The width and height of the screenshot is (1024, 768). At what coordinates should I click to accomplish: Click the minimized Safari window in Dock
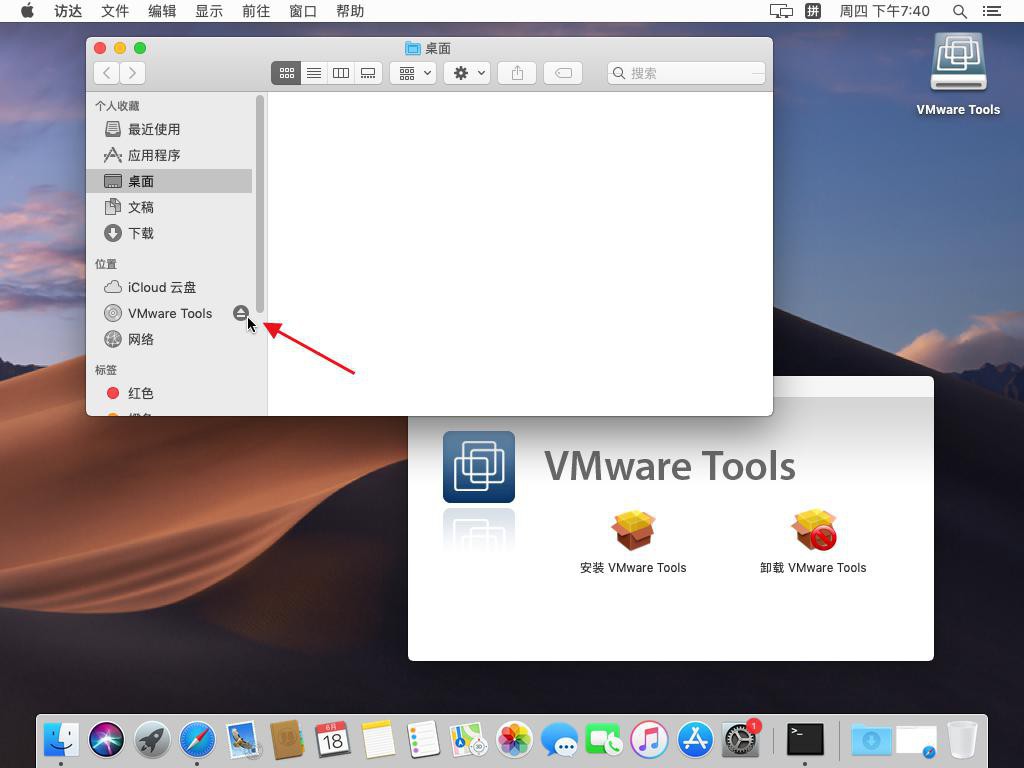click(x=916, y=741)
